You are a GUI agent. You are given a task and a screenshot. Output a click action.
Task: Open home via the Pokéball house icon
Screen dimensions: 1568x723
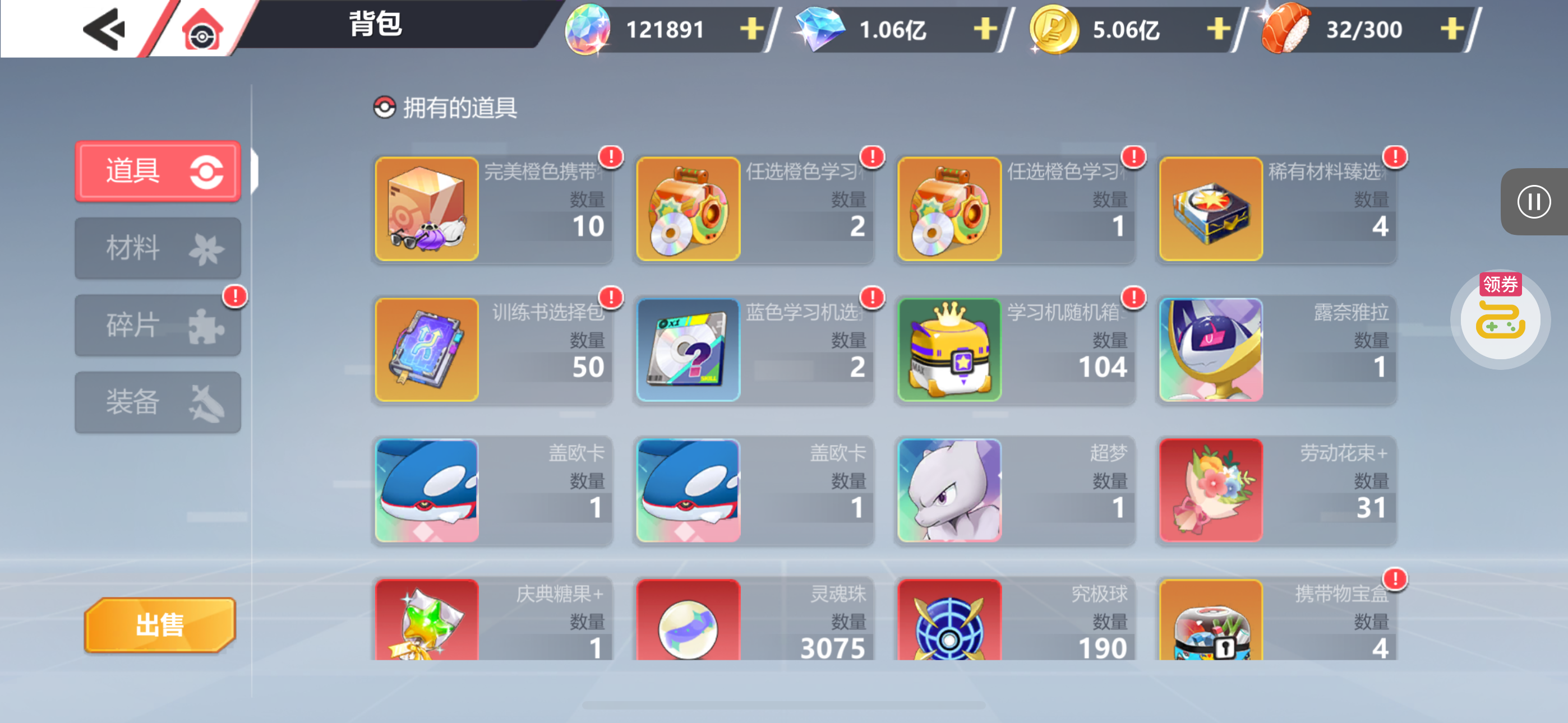[202, 30]
